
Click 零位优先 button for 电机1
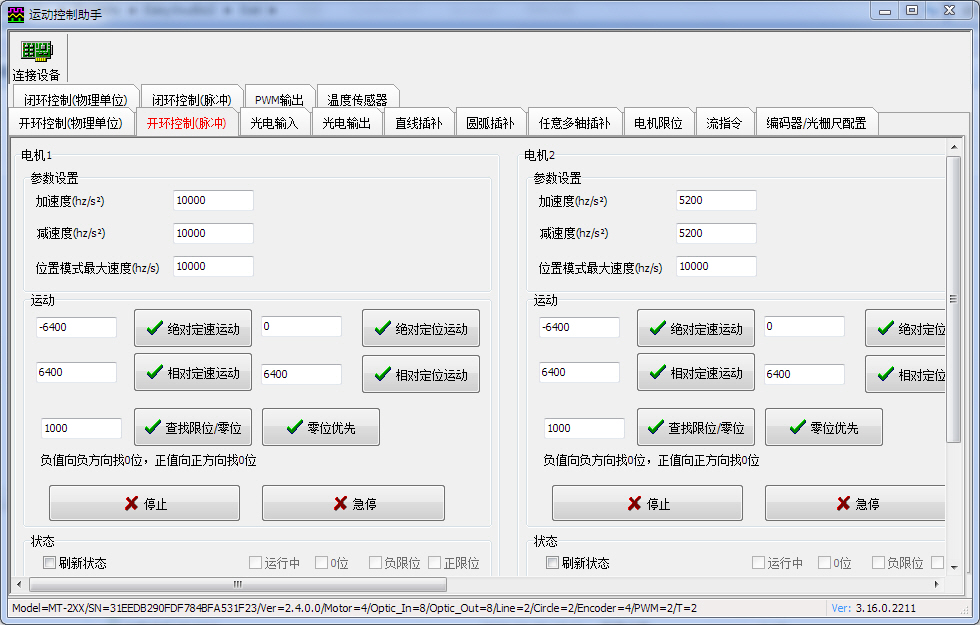click(x=320, y=427)
